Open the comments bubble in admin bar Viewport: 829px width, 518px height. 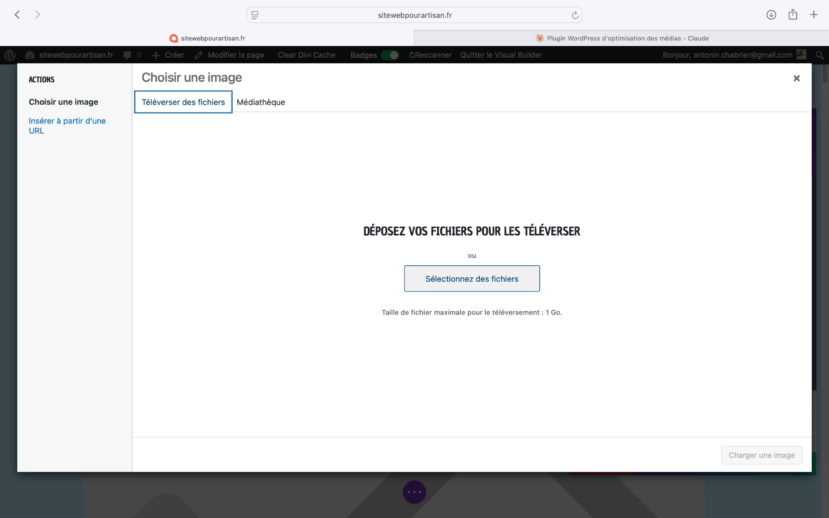click(x=127, y=55)
